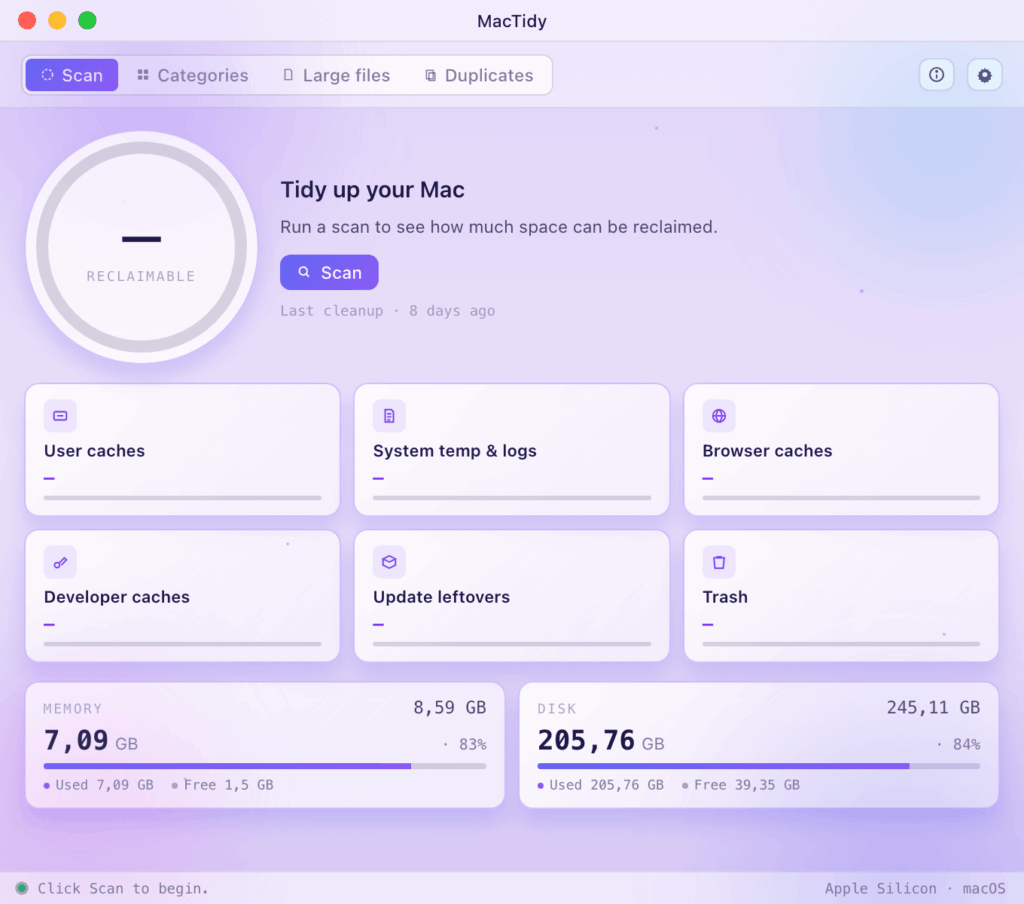Click the Browser caches globe icon
The width and height of the screenshot is (1024, 904).
click(719, 416)
